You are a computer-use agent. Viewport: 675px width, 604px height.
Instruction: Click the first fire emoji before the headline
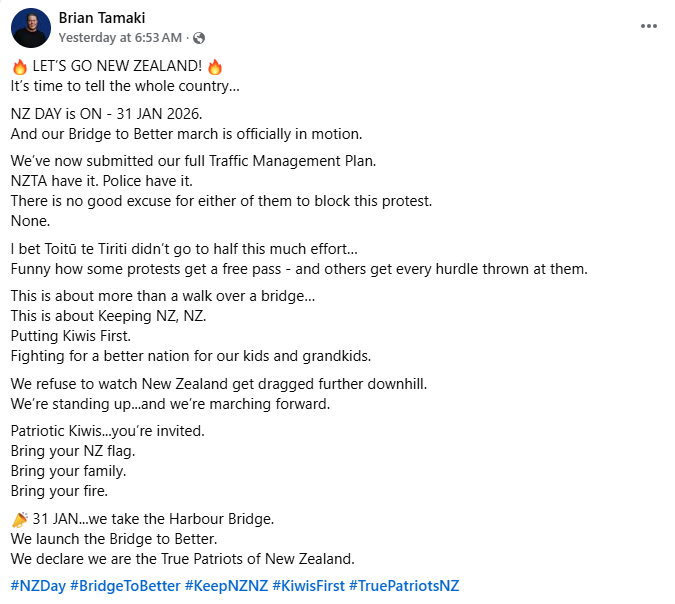pos(19,68)
